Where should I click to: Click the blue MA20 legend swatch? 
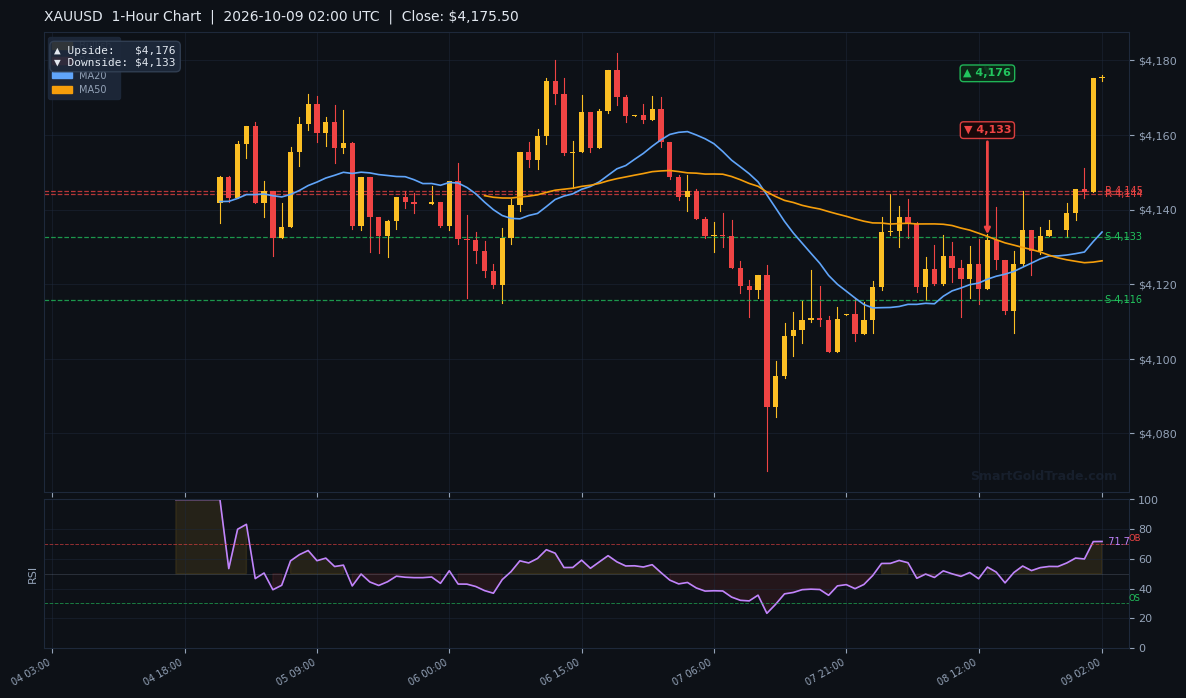[62, 76]
